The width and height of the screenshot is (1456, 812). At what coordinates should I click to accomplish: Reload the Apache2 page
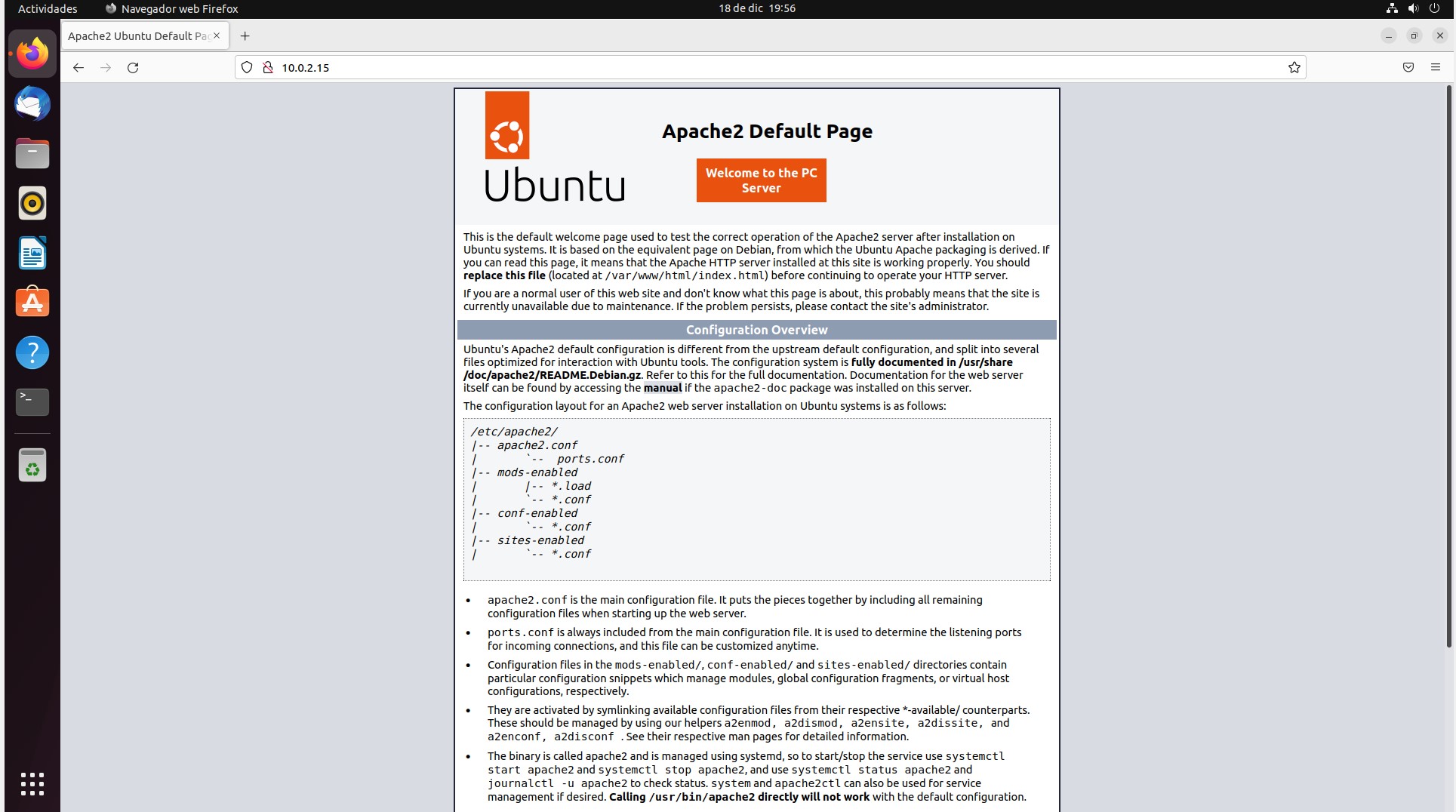coord(133,68)
